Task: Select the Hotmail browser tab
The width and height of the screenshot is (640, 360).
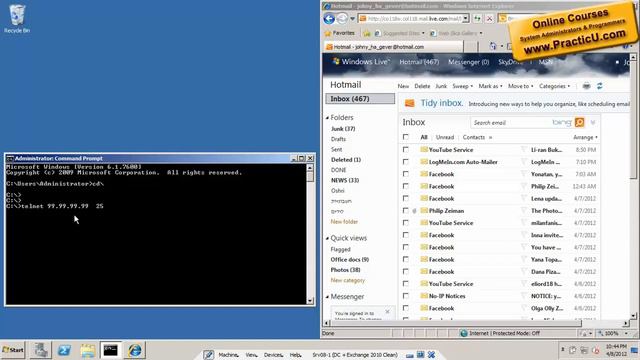Action: click(x=393, y=47)
